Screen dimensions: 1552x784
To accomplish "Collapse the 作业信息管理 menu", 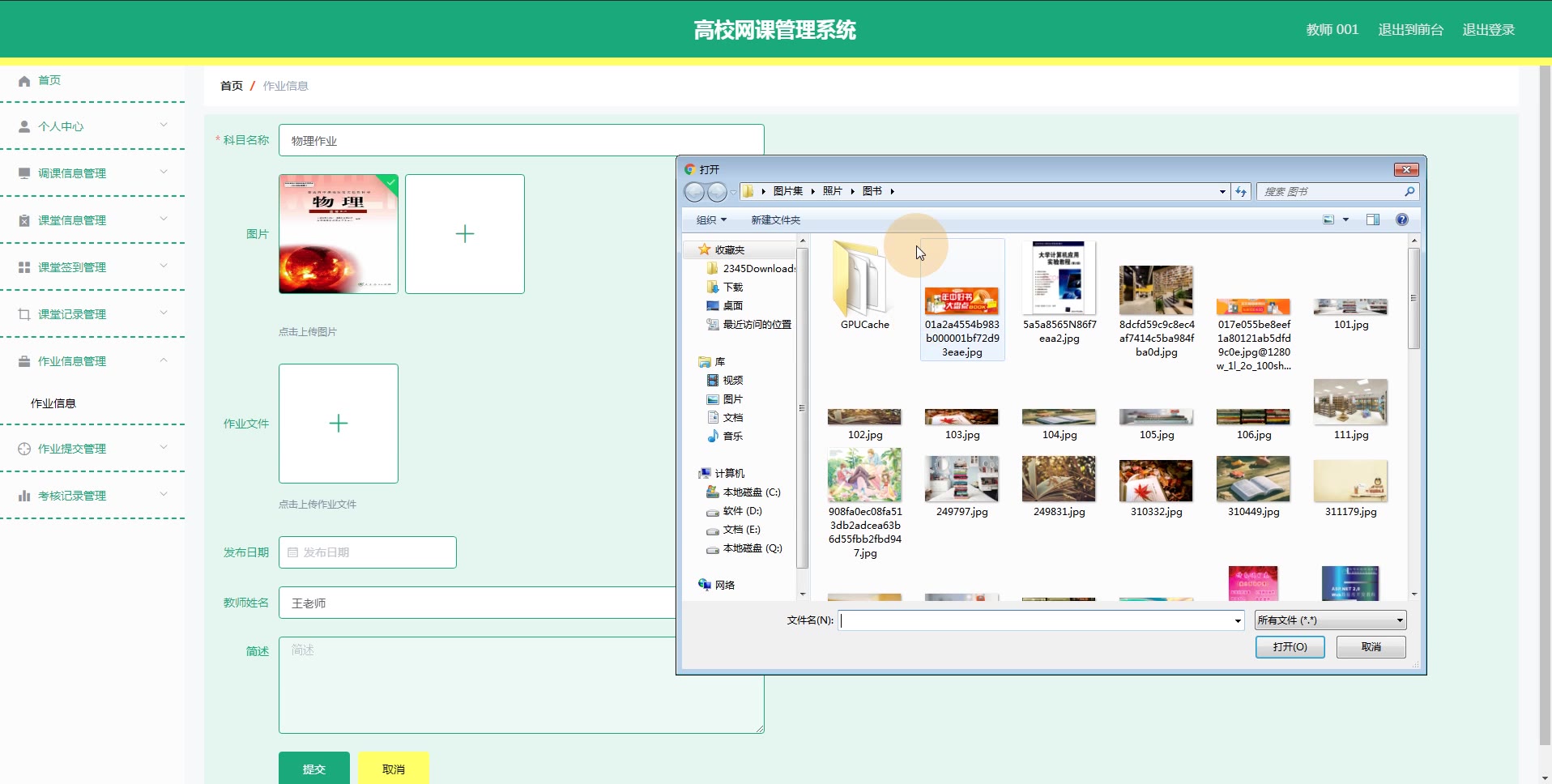I will tap(93, 361).
